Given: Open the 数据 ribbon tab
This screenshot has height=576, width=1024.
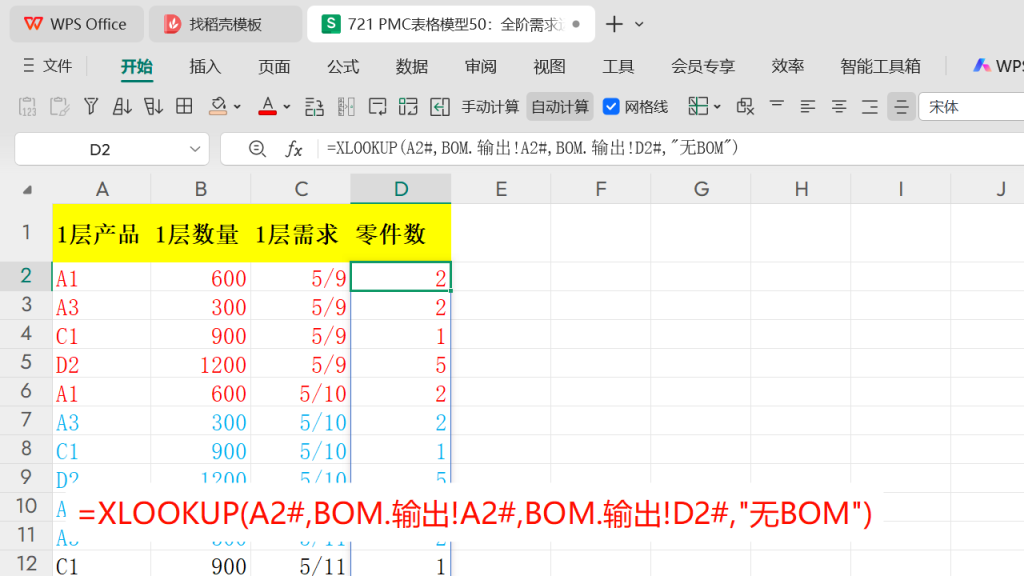Looking at the screenshot, I should (x=411, y=67).
